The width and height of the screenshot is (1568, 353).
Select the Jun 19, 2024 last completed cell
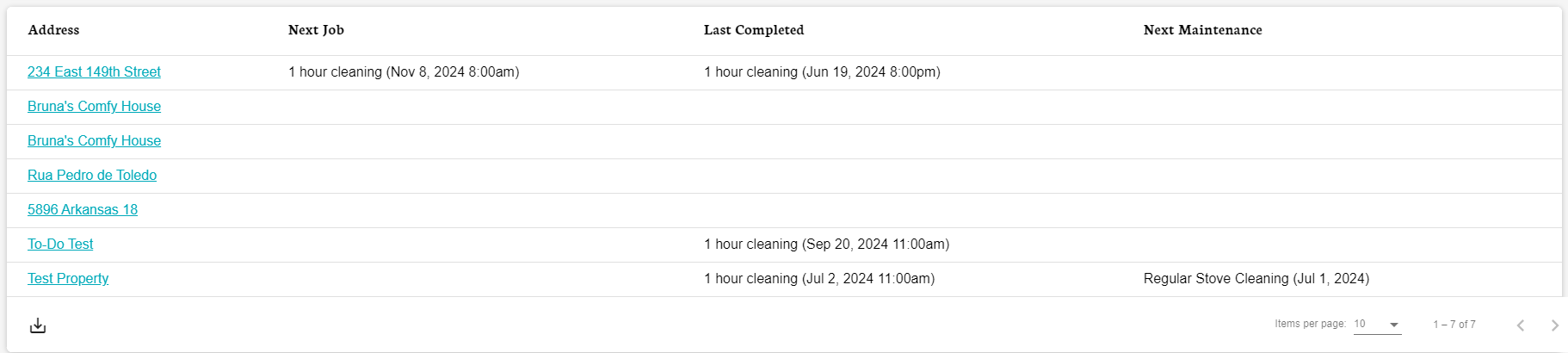pyautogui.click(x=822, y=72)
